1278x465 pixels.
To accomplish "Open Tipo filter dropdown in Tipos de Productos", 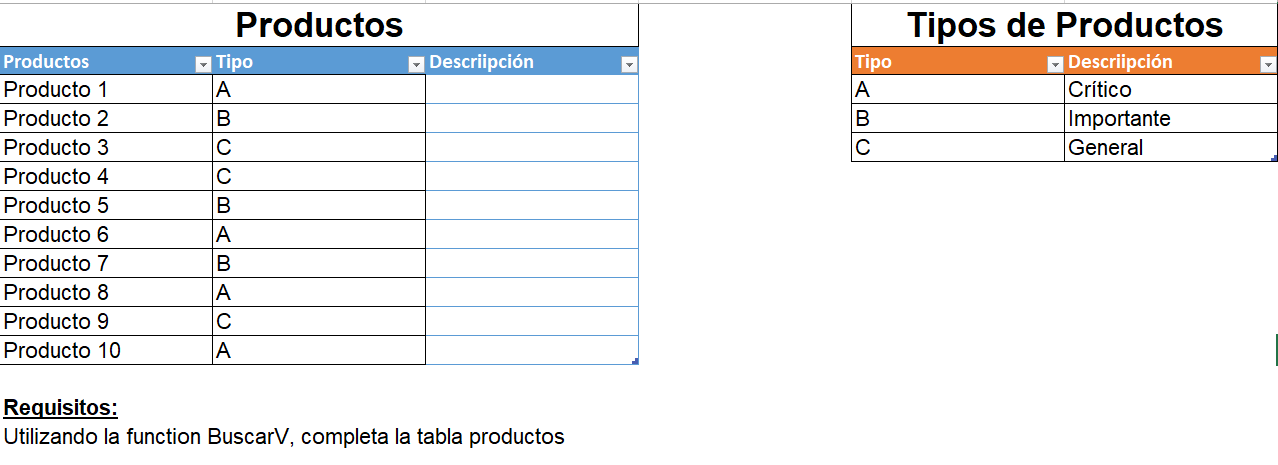I will pos(1055,65).
